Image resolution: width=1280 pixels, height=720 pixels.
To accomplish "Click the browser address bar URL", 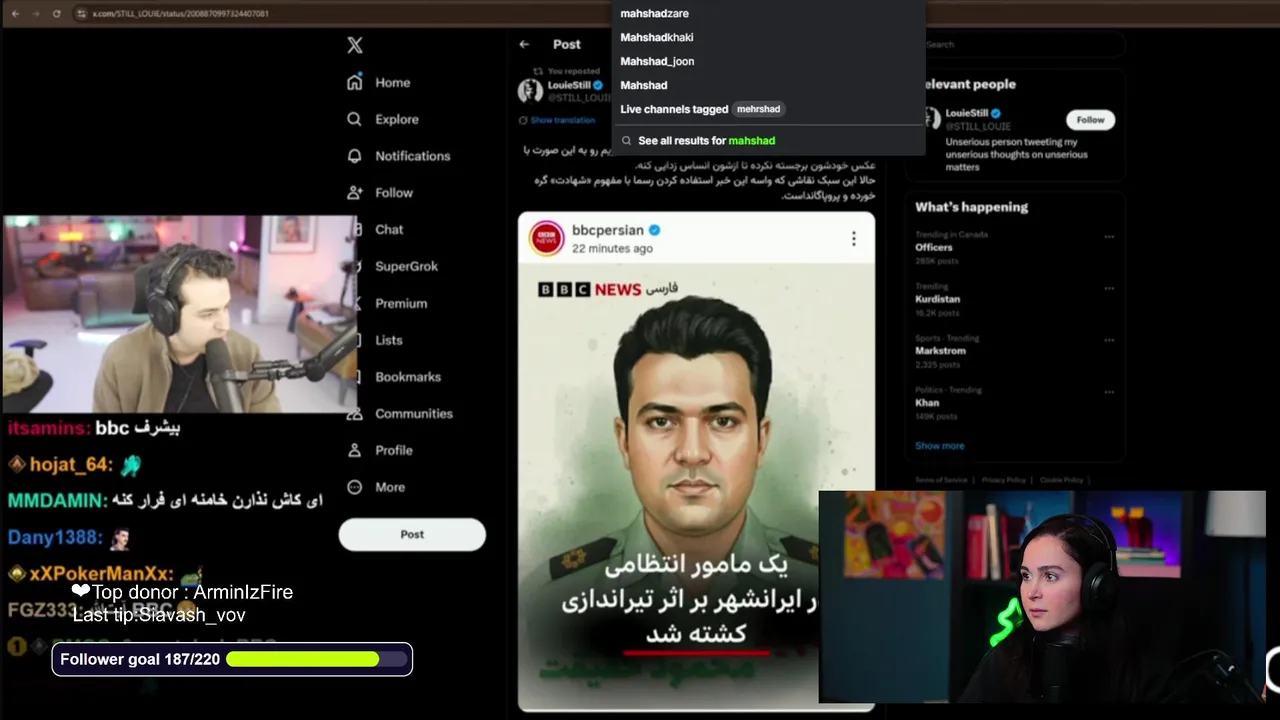I will (180, 14).
